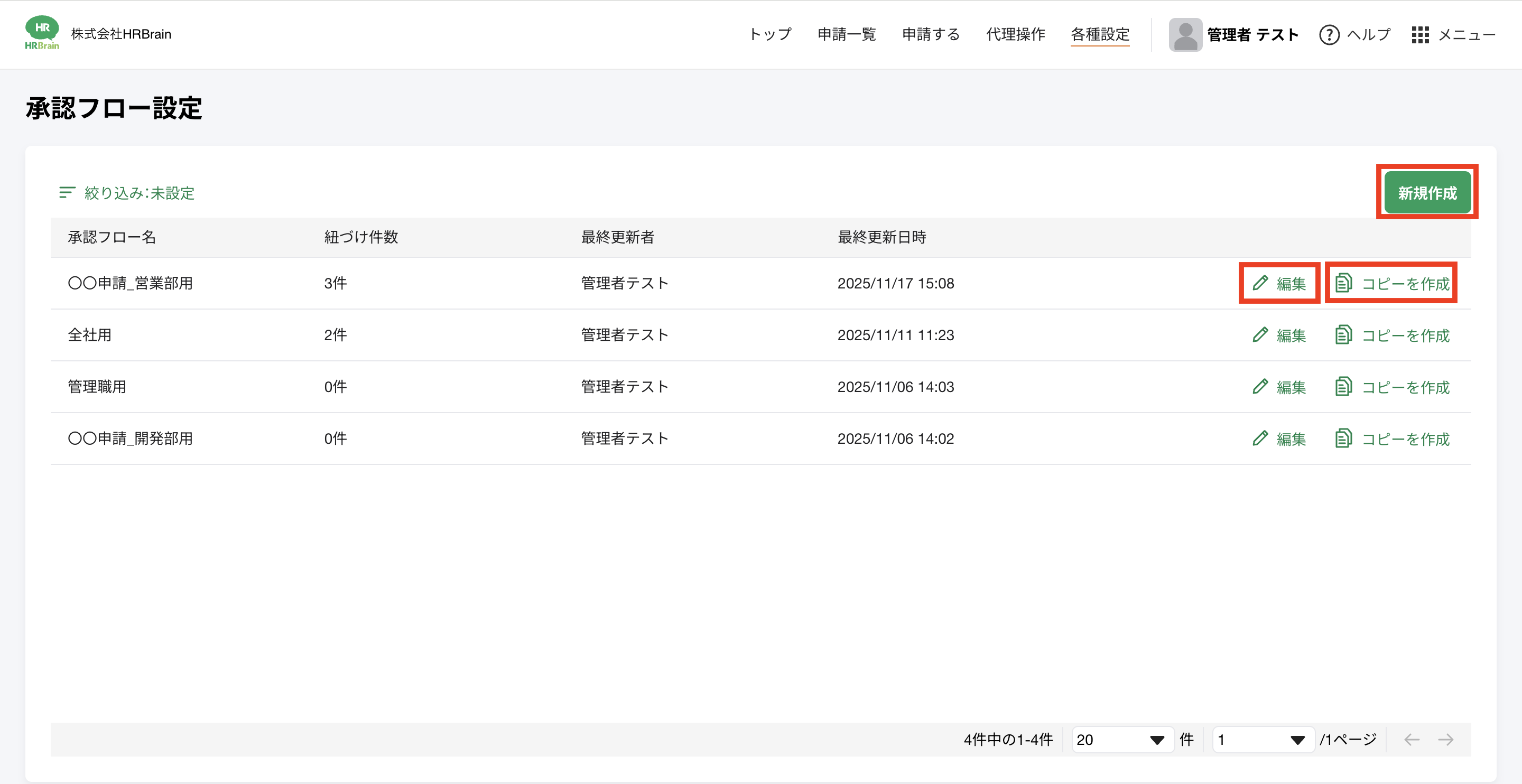Click the filter lines icon beside 絞り込み
The width and height of the screenshot is (1522, 784).
67,193
